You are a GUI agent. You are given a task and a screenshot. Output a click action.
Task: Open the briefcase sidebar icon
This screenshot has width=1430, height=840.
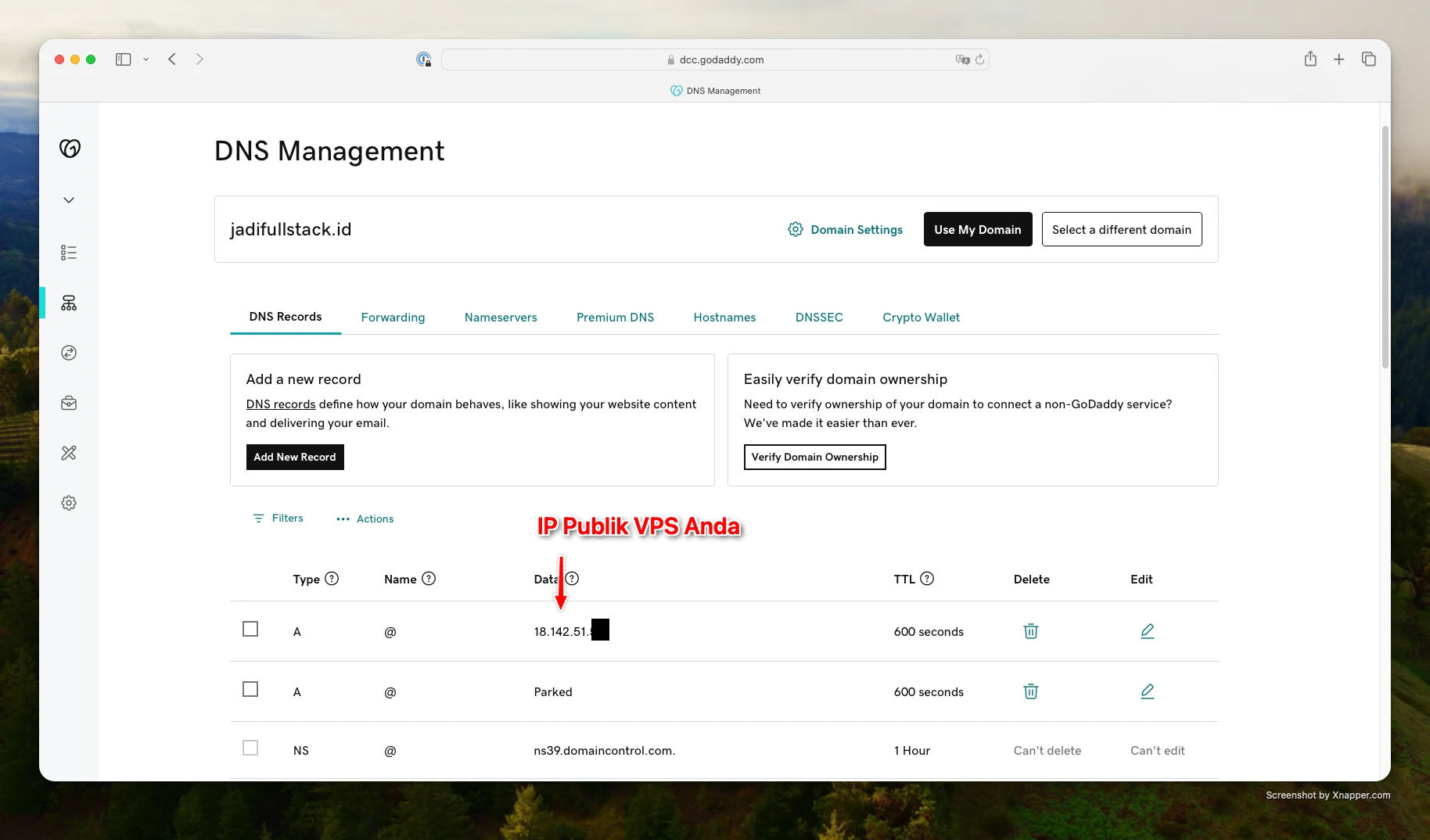tap(69, 403)
